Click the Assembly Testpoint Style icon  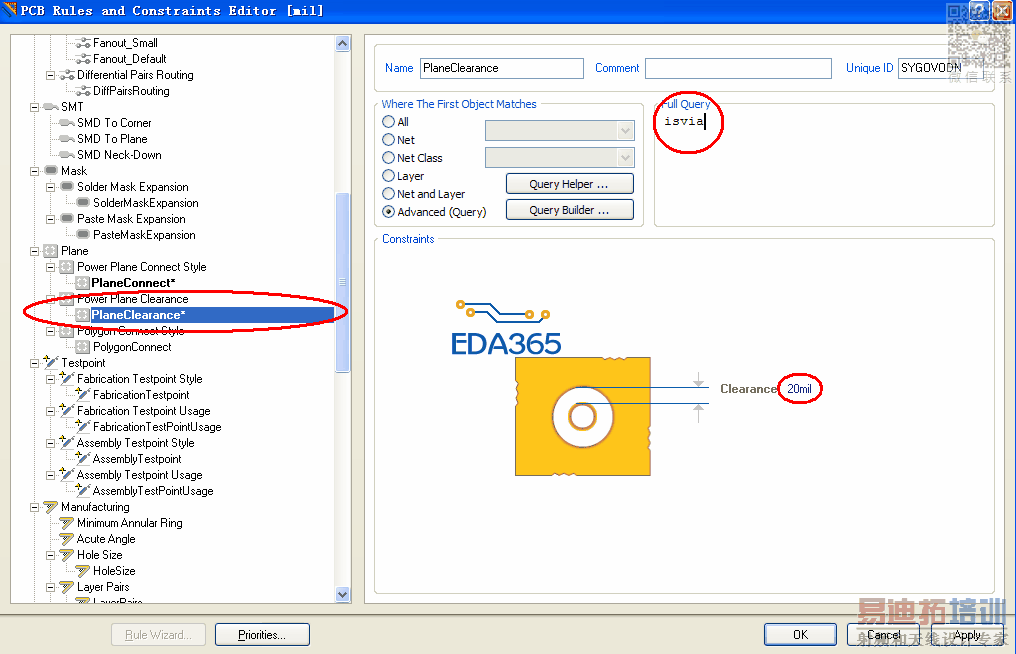(67, 442)
